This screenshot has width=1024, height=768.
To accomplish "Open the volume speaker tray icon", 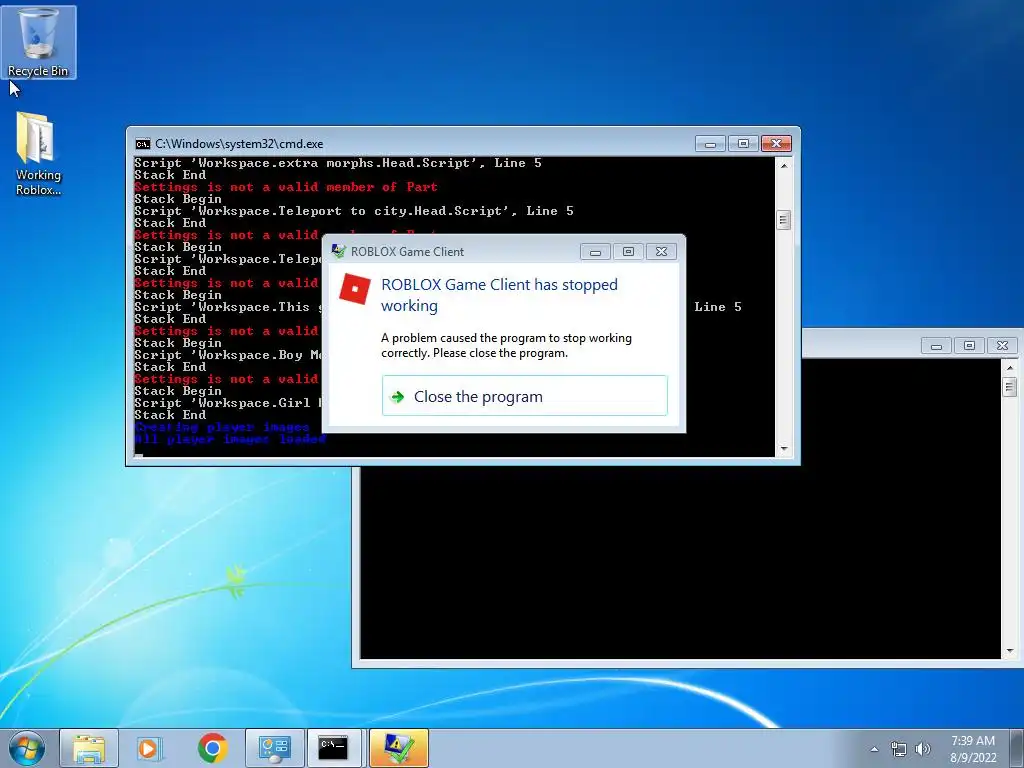I will (922, 749).
